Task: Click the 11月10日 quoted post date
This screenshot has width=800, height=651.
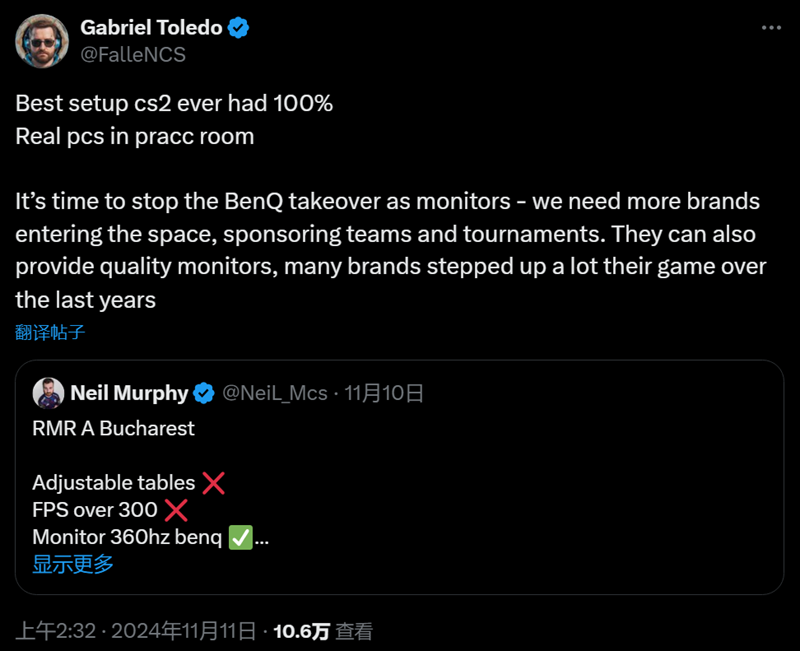Action: pyautogui.click(x=384, y=393)
